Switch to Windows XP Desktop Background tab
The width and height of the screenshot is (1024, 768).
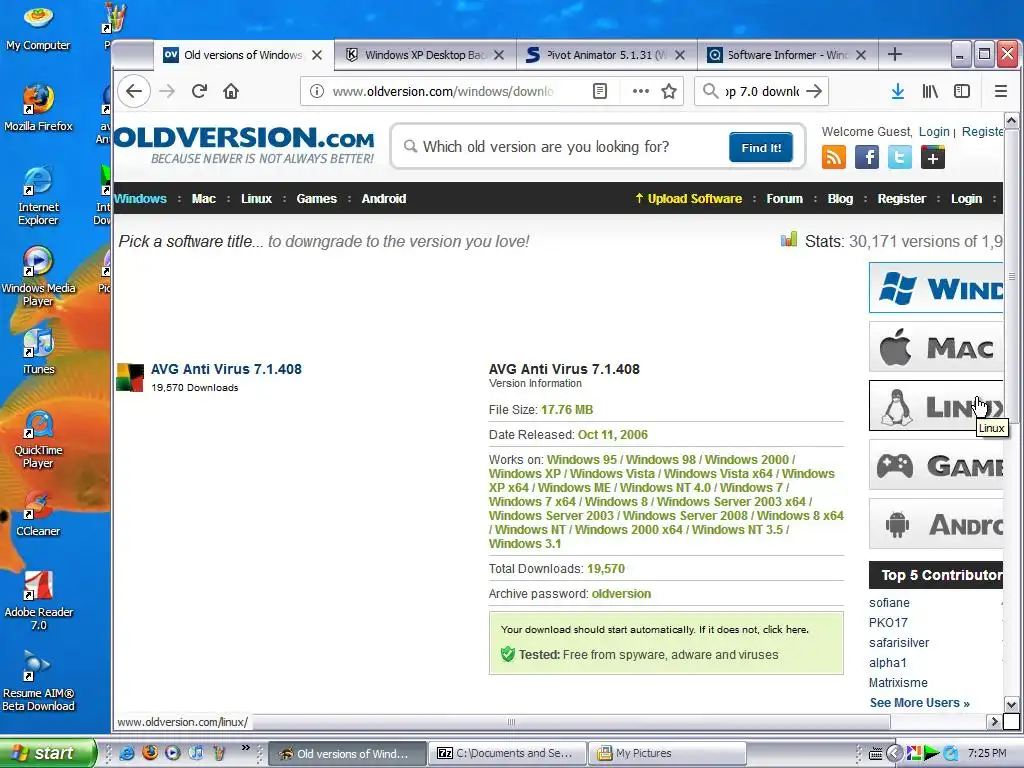[424, 55]
